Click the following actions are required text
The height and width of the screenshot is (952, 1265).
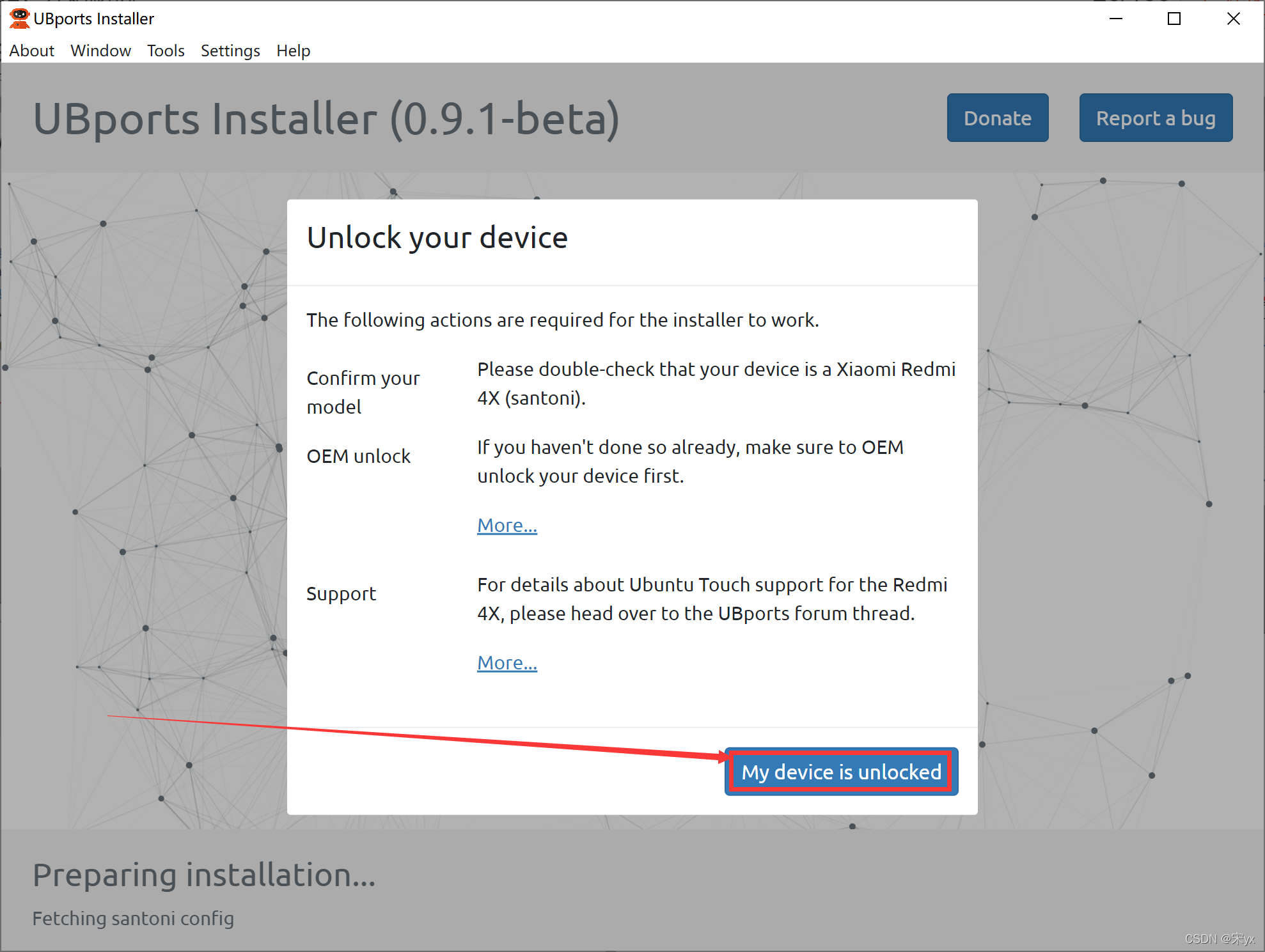(563, 320)
